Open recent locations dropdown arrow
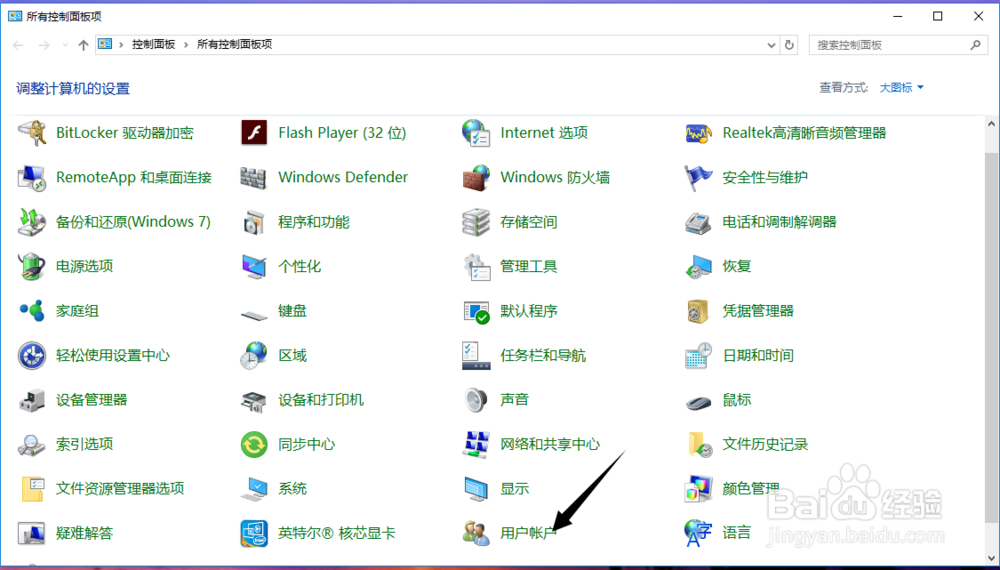 tap(65, 45)
